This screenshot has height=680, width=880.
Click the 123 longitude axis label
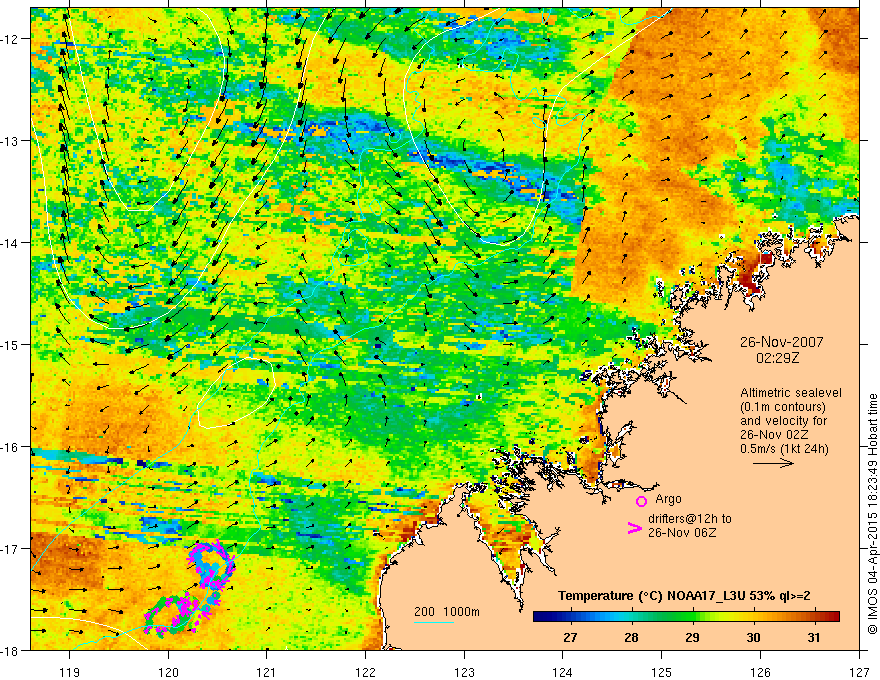click(x=464, y=672)
